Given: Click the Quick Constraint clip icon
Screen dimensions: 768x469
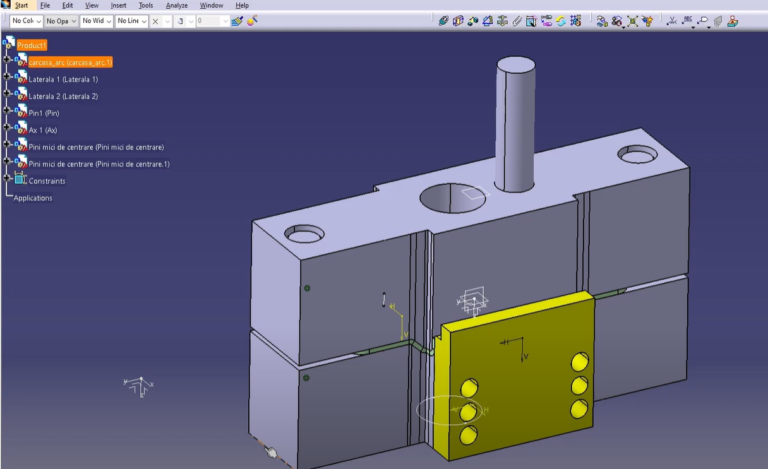Looking at the screenshot, I should point(517,20).
